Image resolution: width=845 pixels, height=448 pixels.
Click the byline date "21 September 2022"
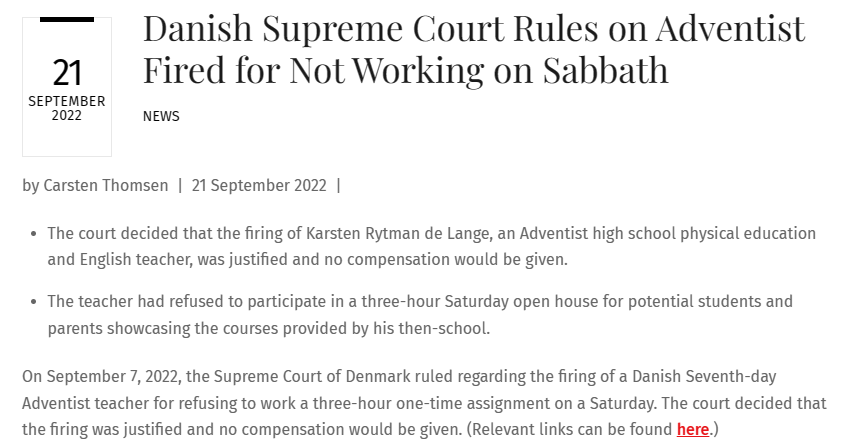[259, 185]
